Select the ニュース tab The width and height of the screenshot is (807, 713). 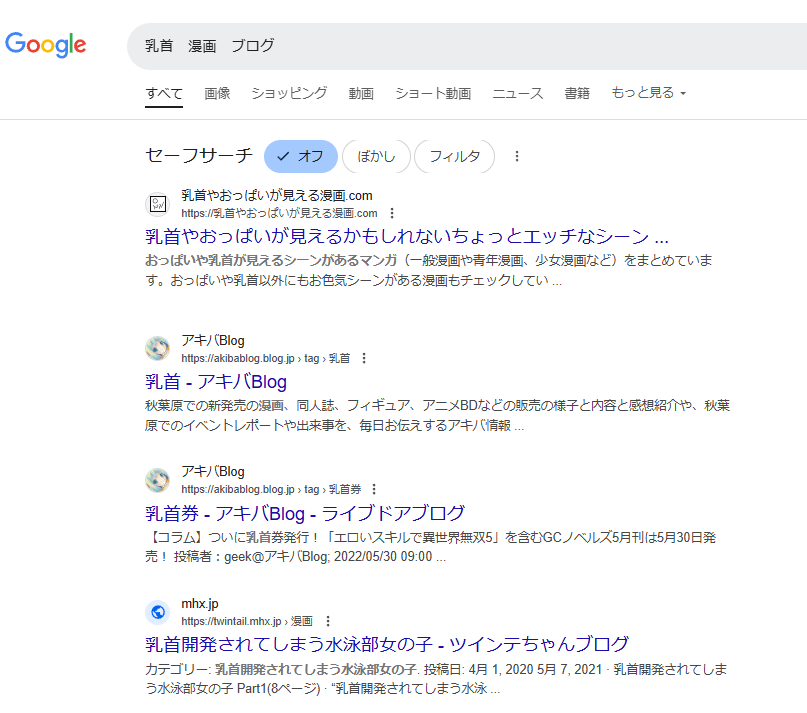click(x=517, y=93)
